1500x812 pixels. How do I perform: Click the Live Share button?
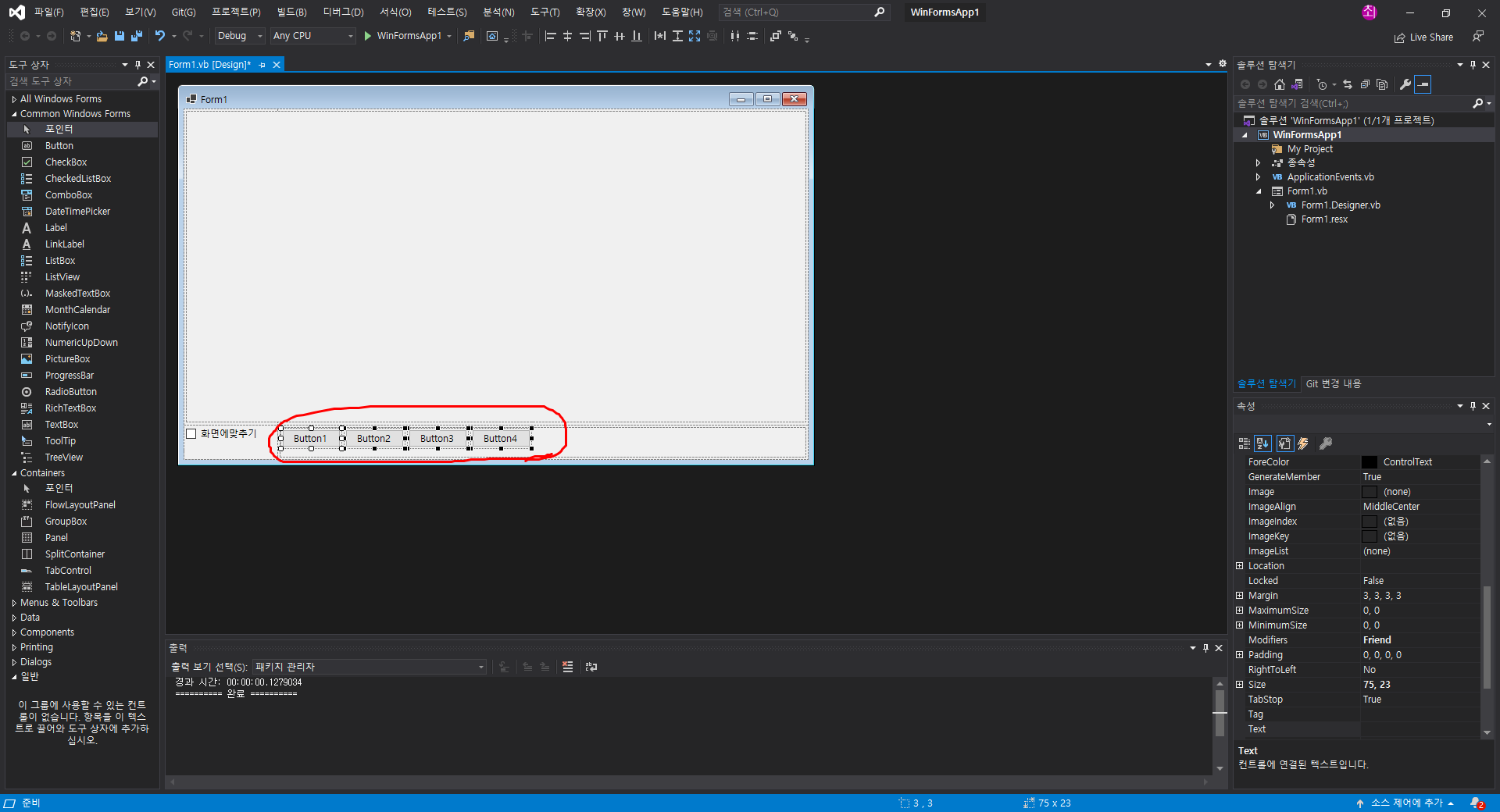(x=1423, y=37)
